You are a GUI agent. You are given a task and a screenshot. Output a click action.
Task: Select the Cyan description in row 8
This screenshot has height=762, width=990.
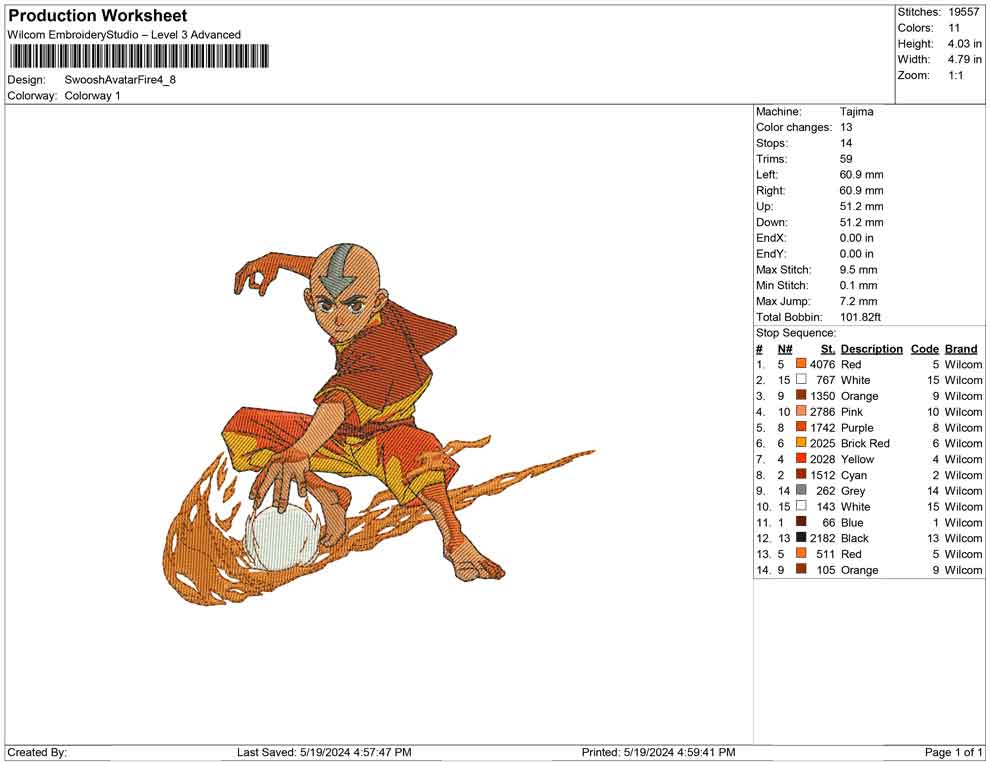(x=854, y=475)
